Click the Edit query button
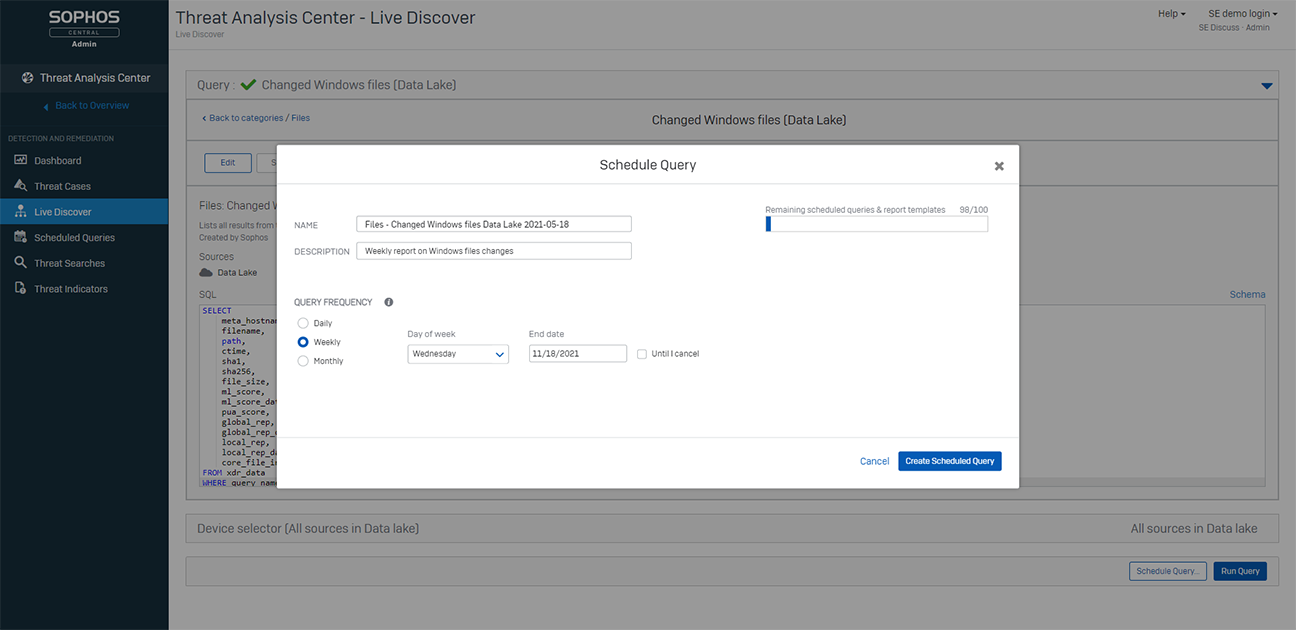The width and height of the screenshot is (1296, 630). 228,163
